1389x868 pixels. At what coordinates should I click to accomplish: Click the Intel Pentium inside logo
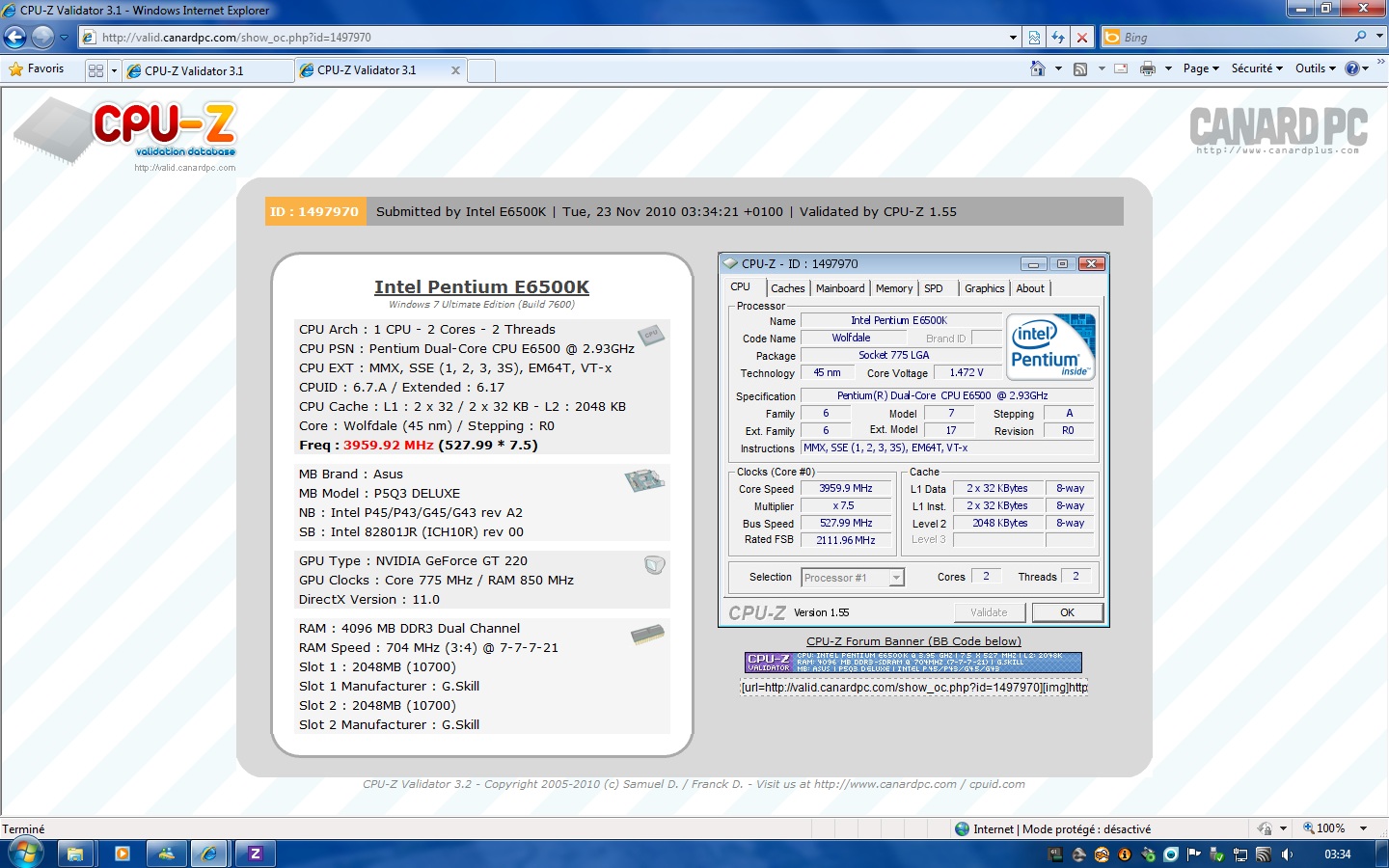tap(1050, 345)
